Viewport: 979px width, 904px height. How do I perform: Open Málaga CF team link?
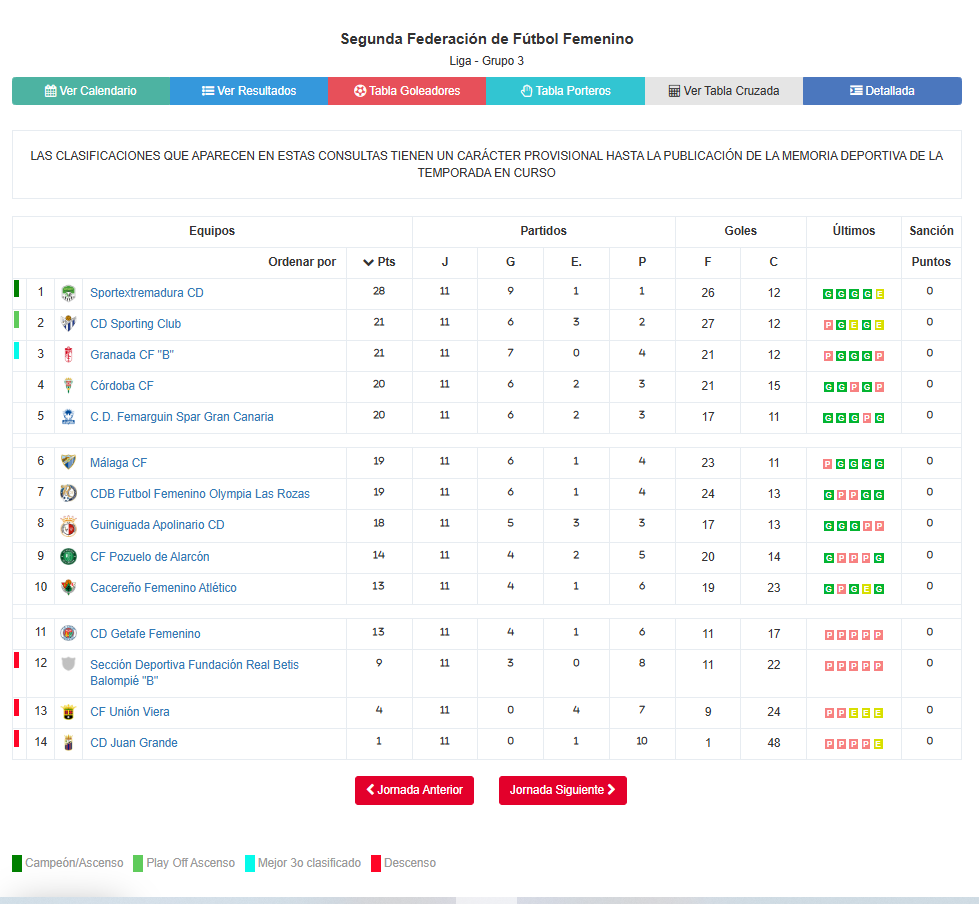tap(119, 463)
